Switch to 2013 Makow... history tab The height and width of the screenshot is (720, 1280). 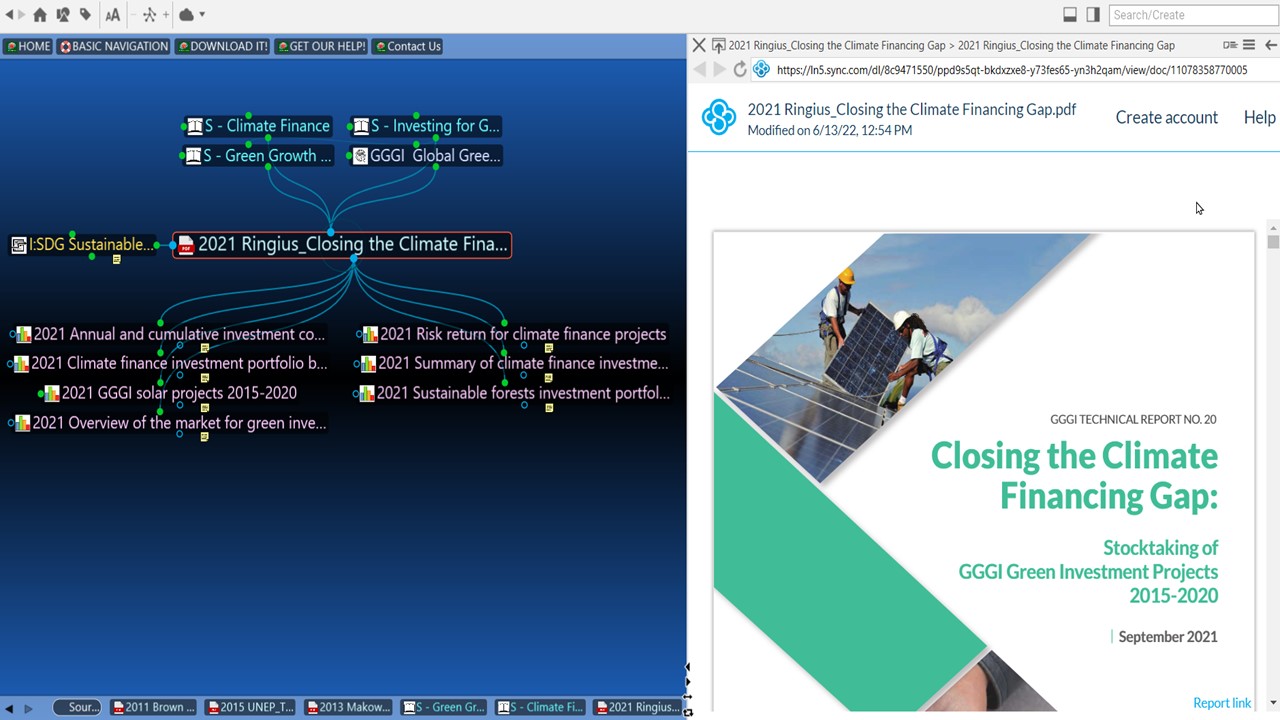(348, 707)
